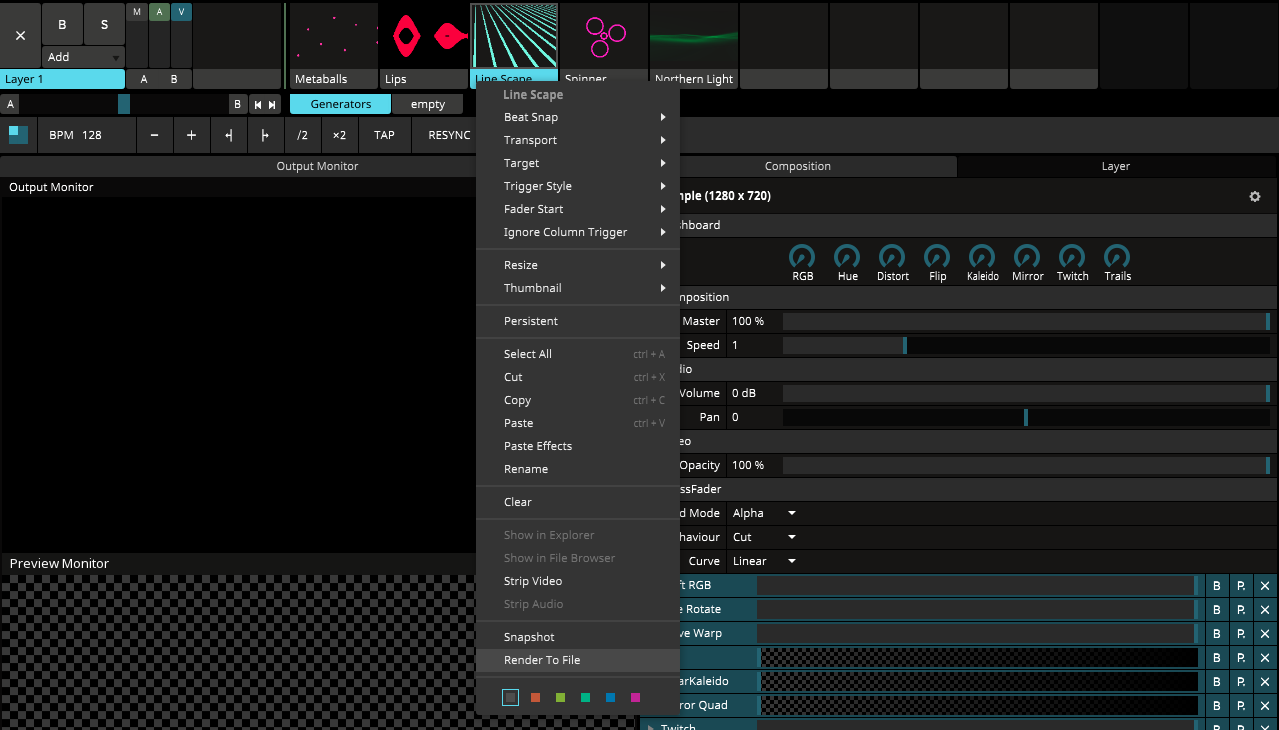This screenshot has width=1279, height=730.
Task: Pick the magenta clip color swatch
Action: pos(635,697)
